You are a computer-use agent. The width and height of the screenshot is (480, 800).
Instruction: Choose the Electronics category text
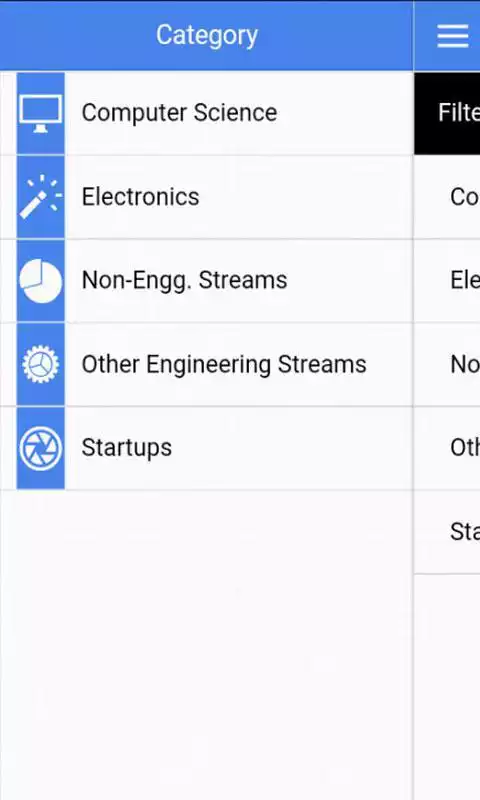(140, 196)
